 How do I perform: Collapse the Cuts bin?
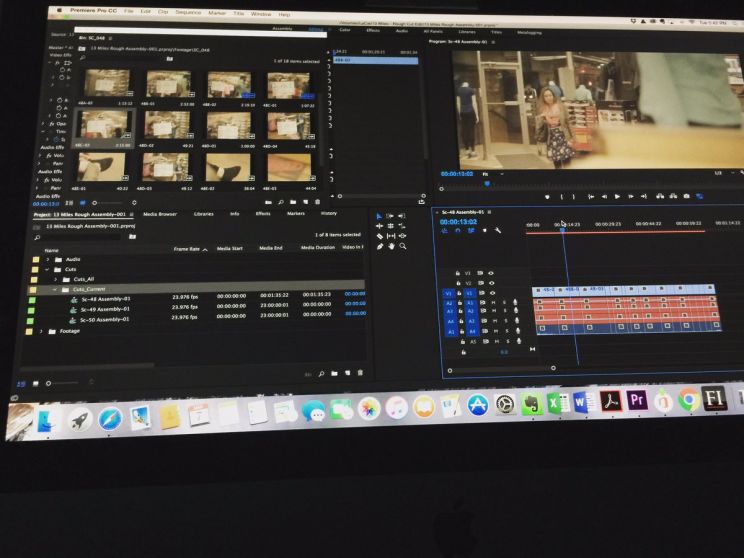(x=47, y=269)
